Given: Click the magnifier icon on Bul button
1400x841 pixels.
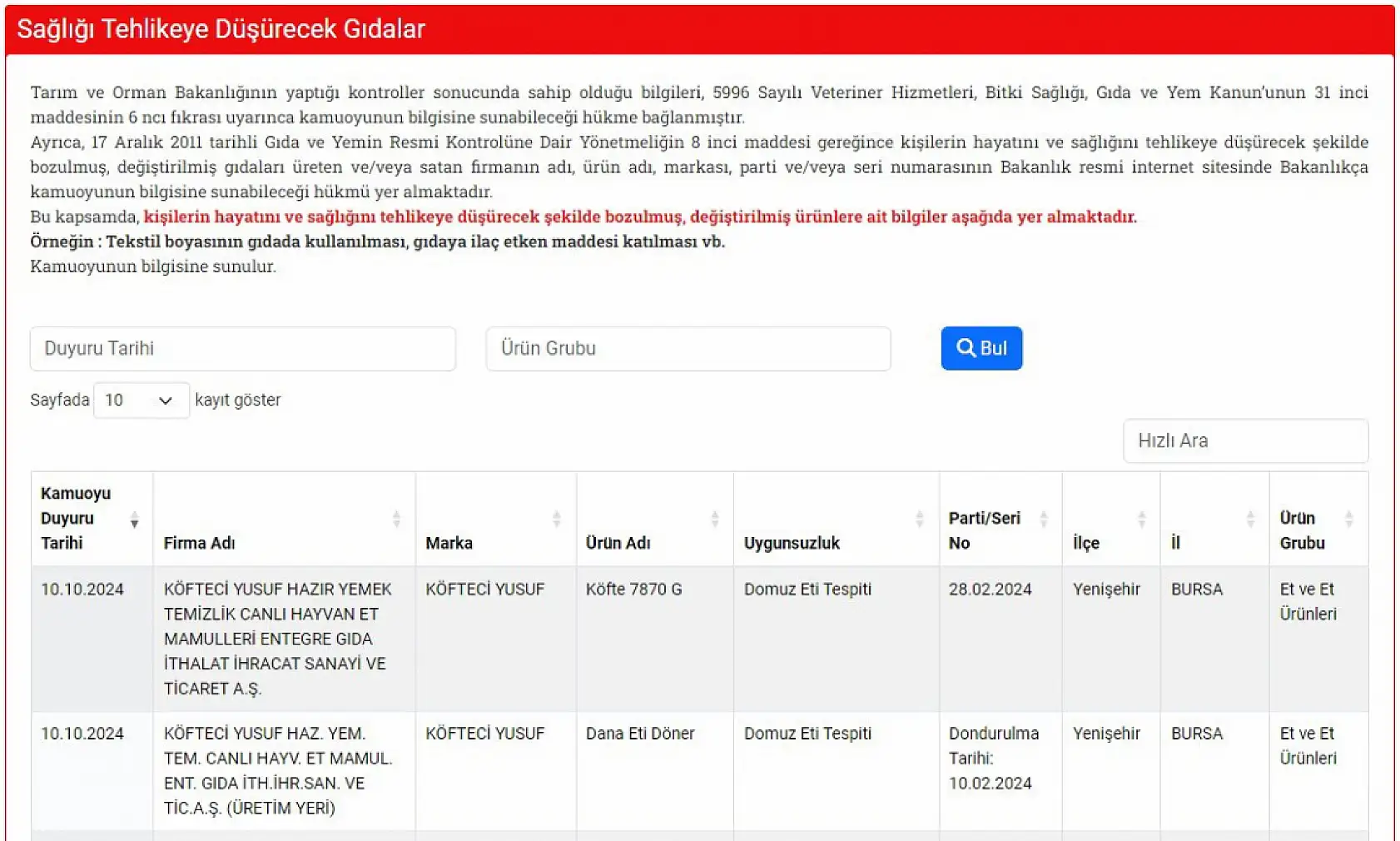Looking at the screenshot, I should tap(966, 348).
